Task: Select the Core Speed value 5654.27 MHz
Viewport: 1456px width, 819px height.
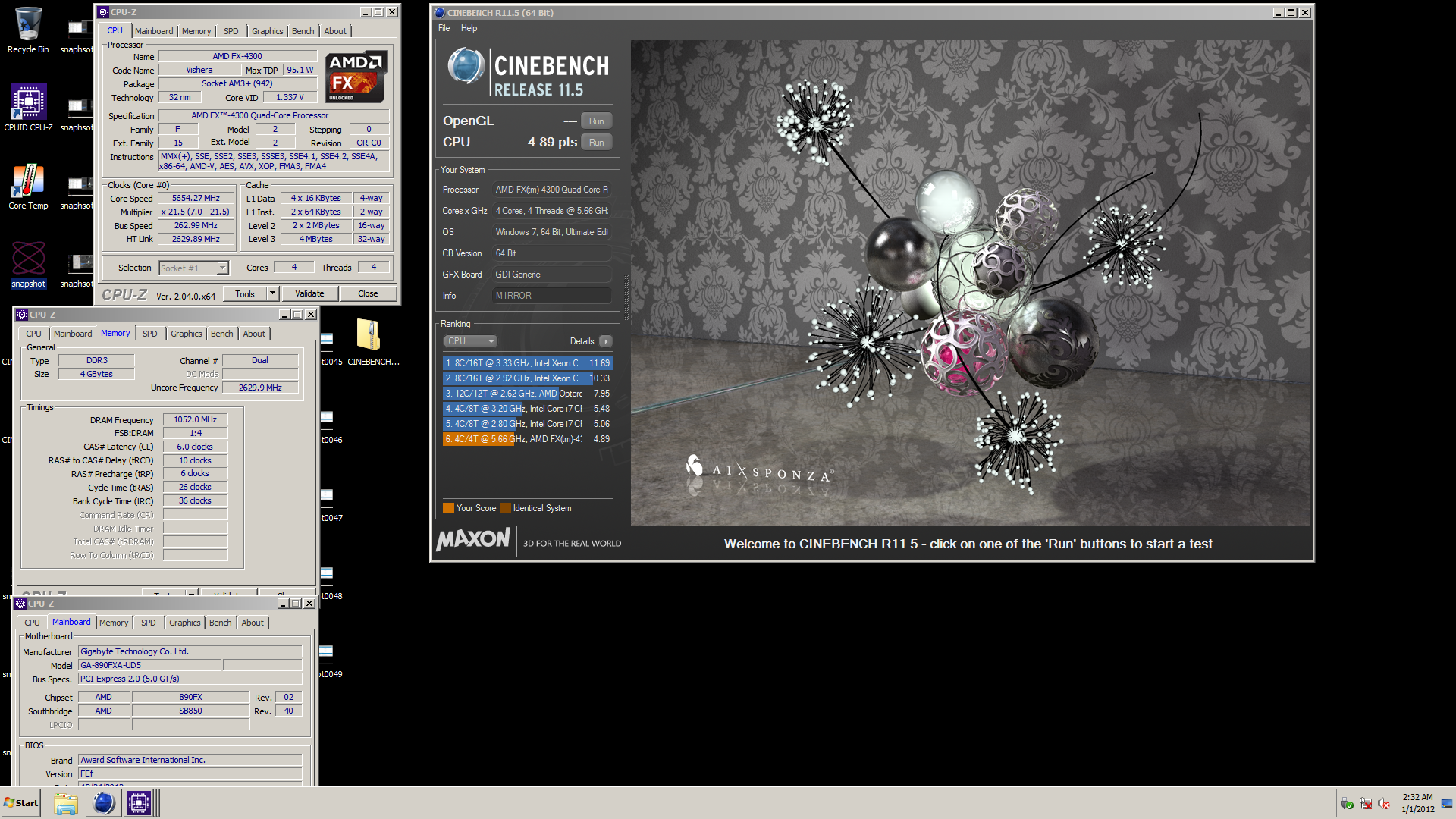Action: click(196, 199)
